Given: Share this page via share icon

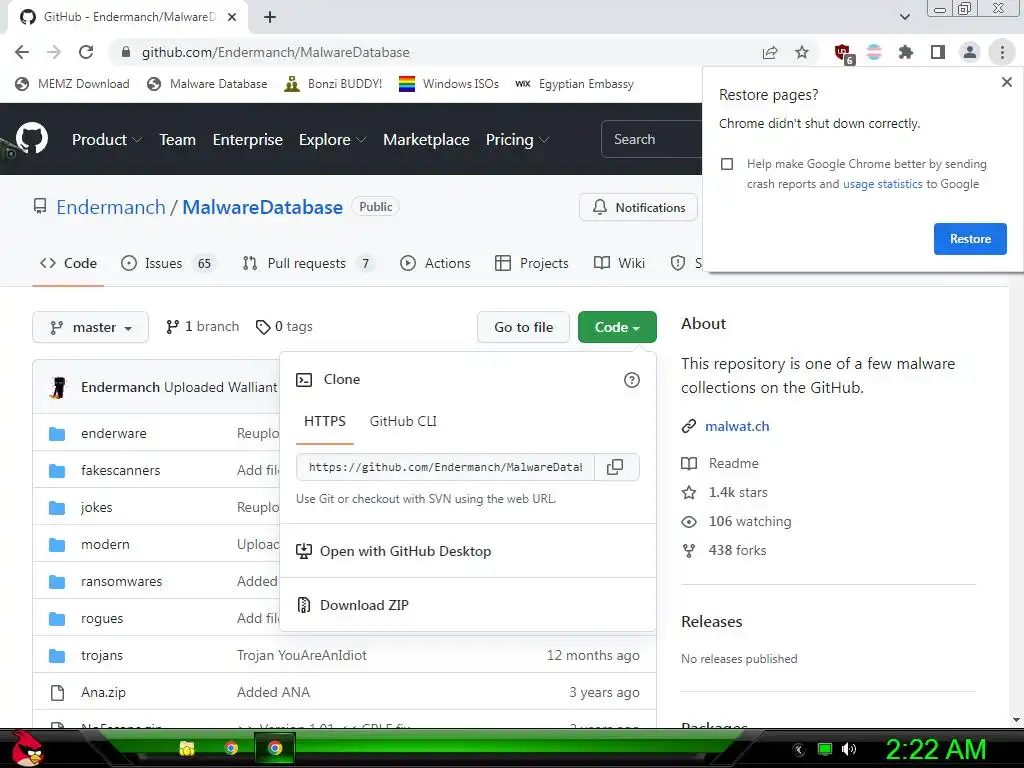Looking at the screenshot, I should pos(770,52).
